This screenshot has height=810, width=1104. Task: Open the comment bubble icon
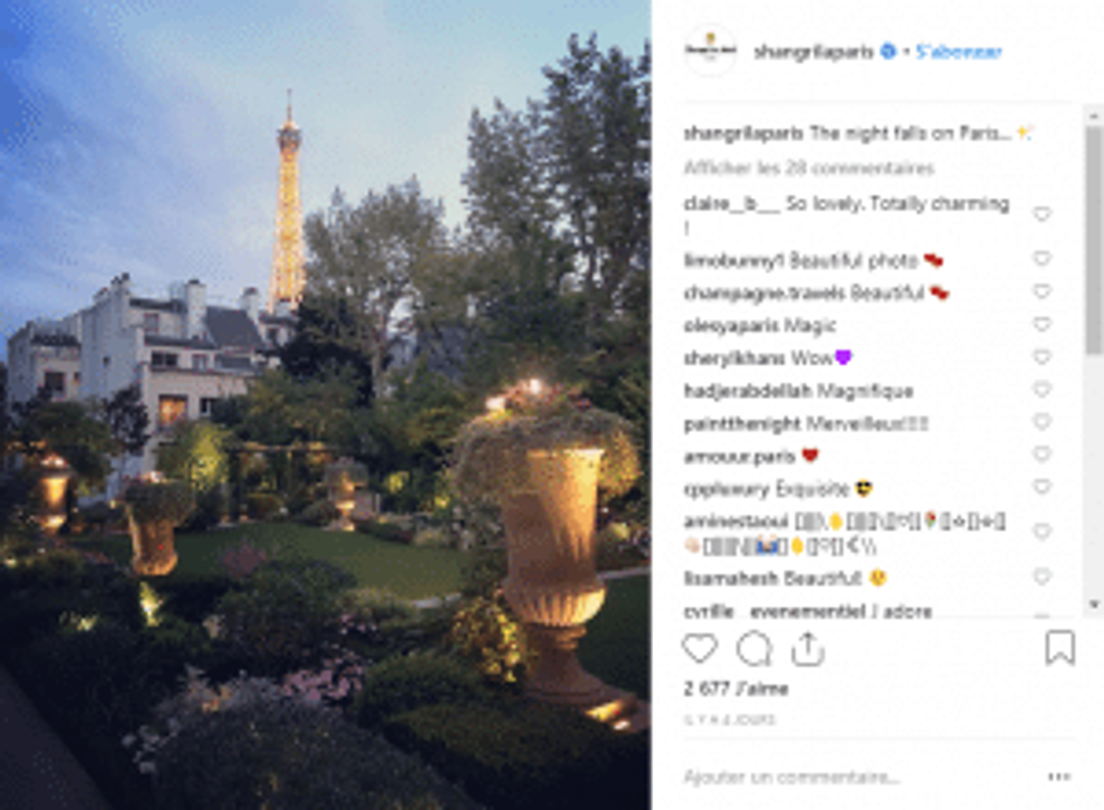(754, 649)
